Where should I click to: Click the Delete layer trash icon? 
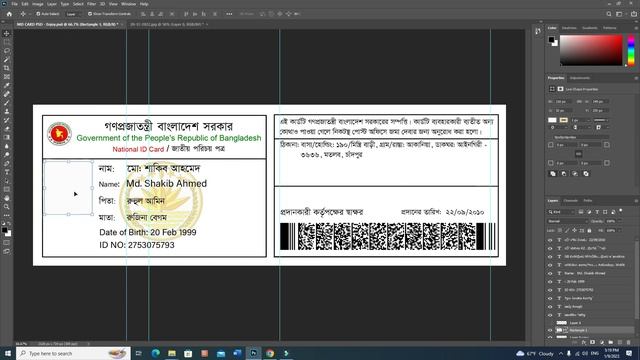click(629, 342)
